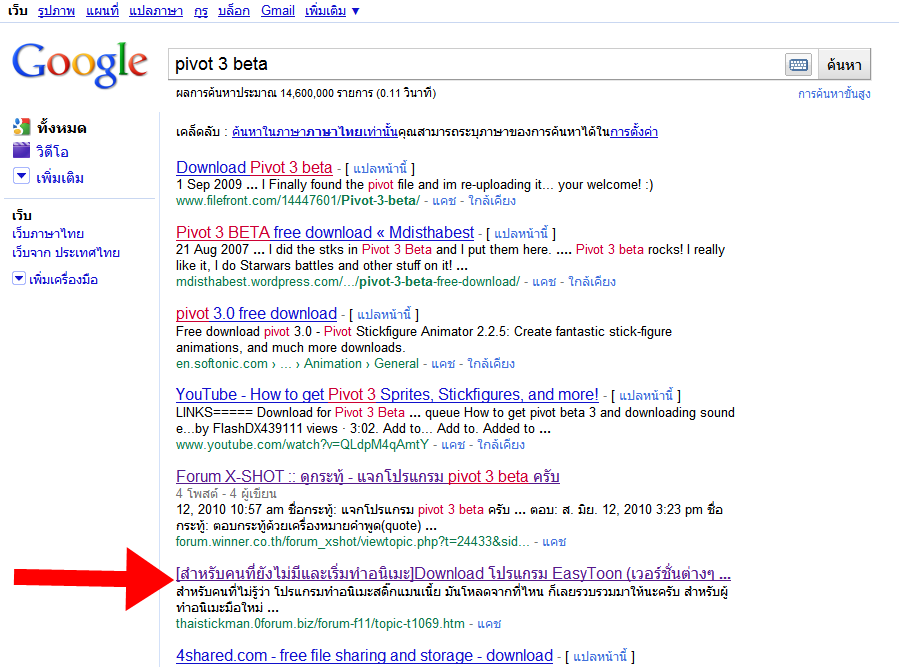The width and height of the screenshot is (899, 667).
Task: Select the วิดีโอ (Video) filter icon
Action: [21, 151]
